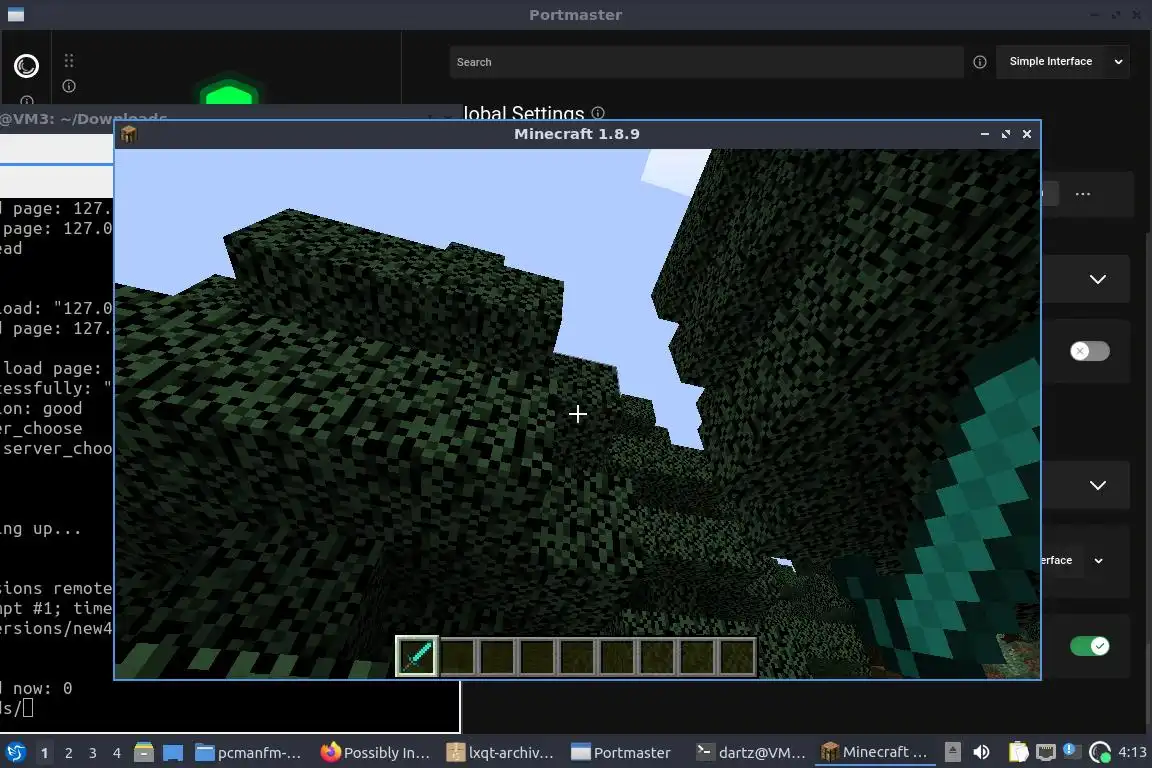Click the clipboard manager tray icon
The width and height of the screenshot is (1152, 768).
(1018, 752)
